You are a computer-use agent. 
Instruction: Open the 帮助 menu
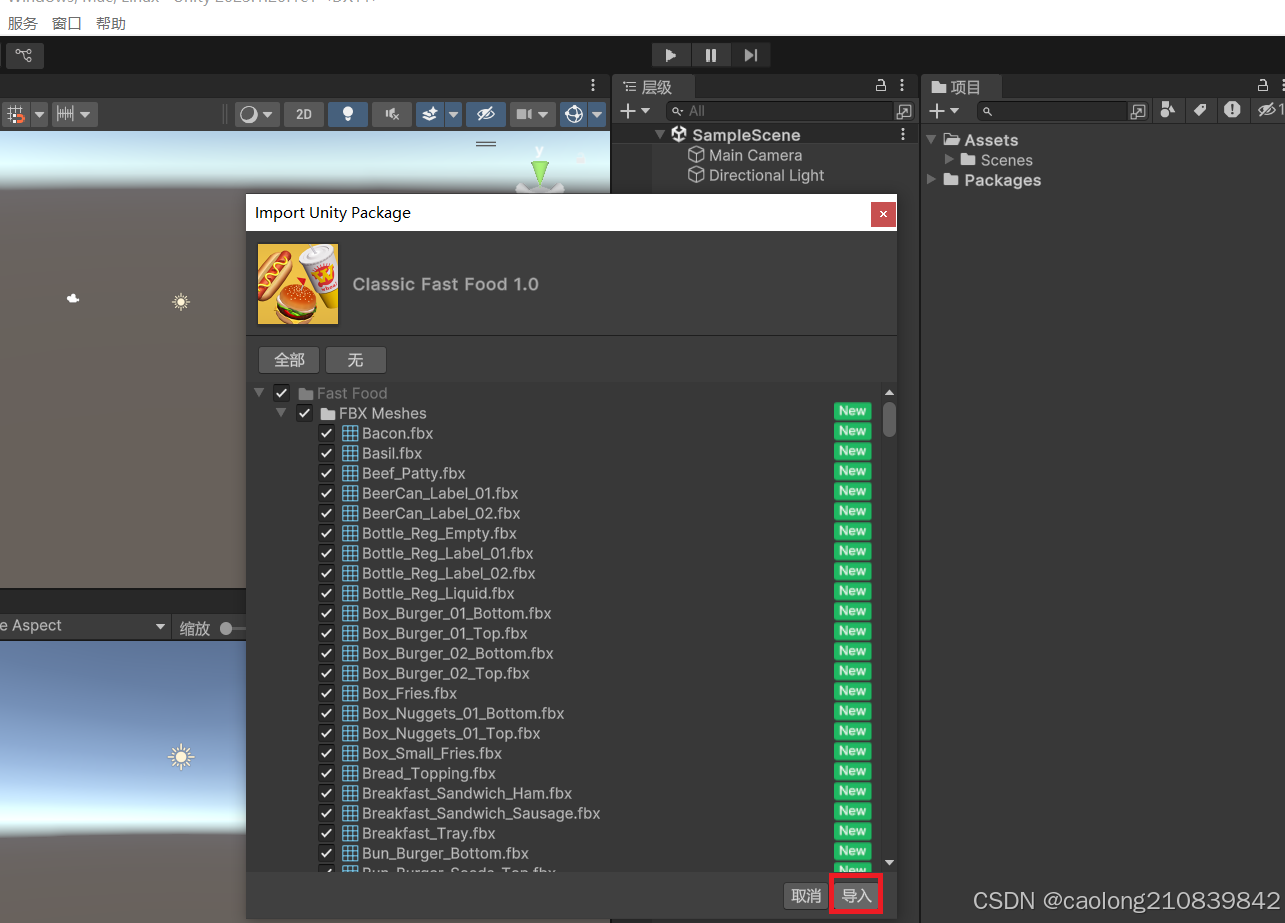coord(111,23)
